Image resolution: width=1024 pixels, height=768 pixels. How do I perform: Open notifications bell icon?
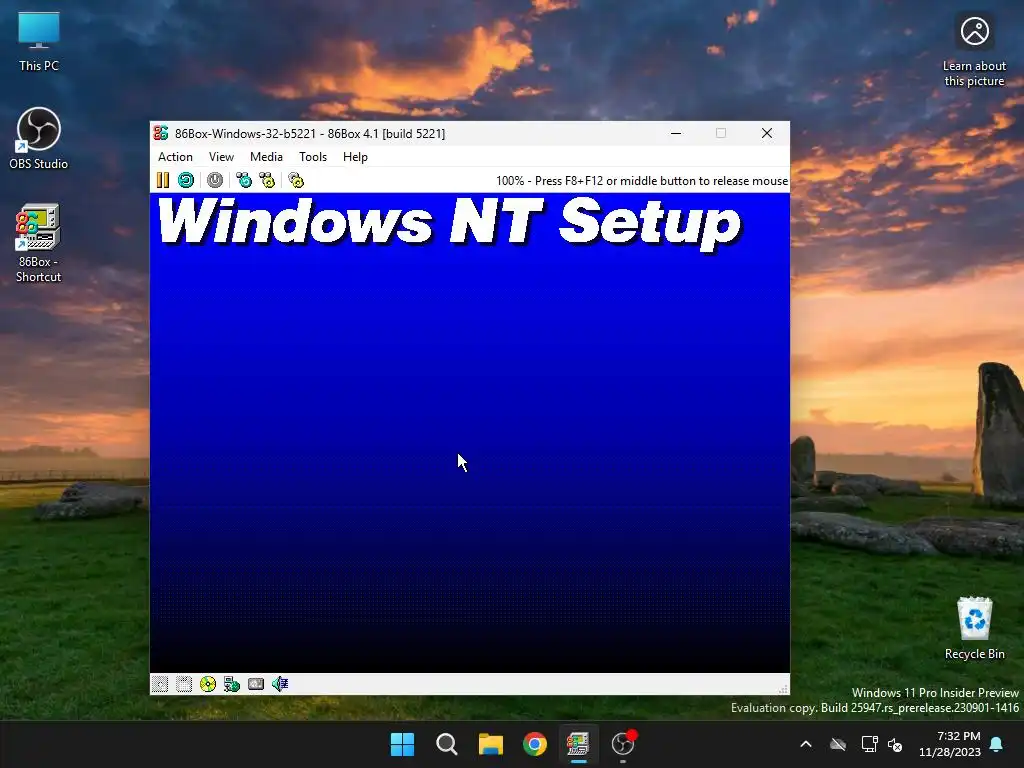[x=997, y=744]
